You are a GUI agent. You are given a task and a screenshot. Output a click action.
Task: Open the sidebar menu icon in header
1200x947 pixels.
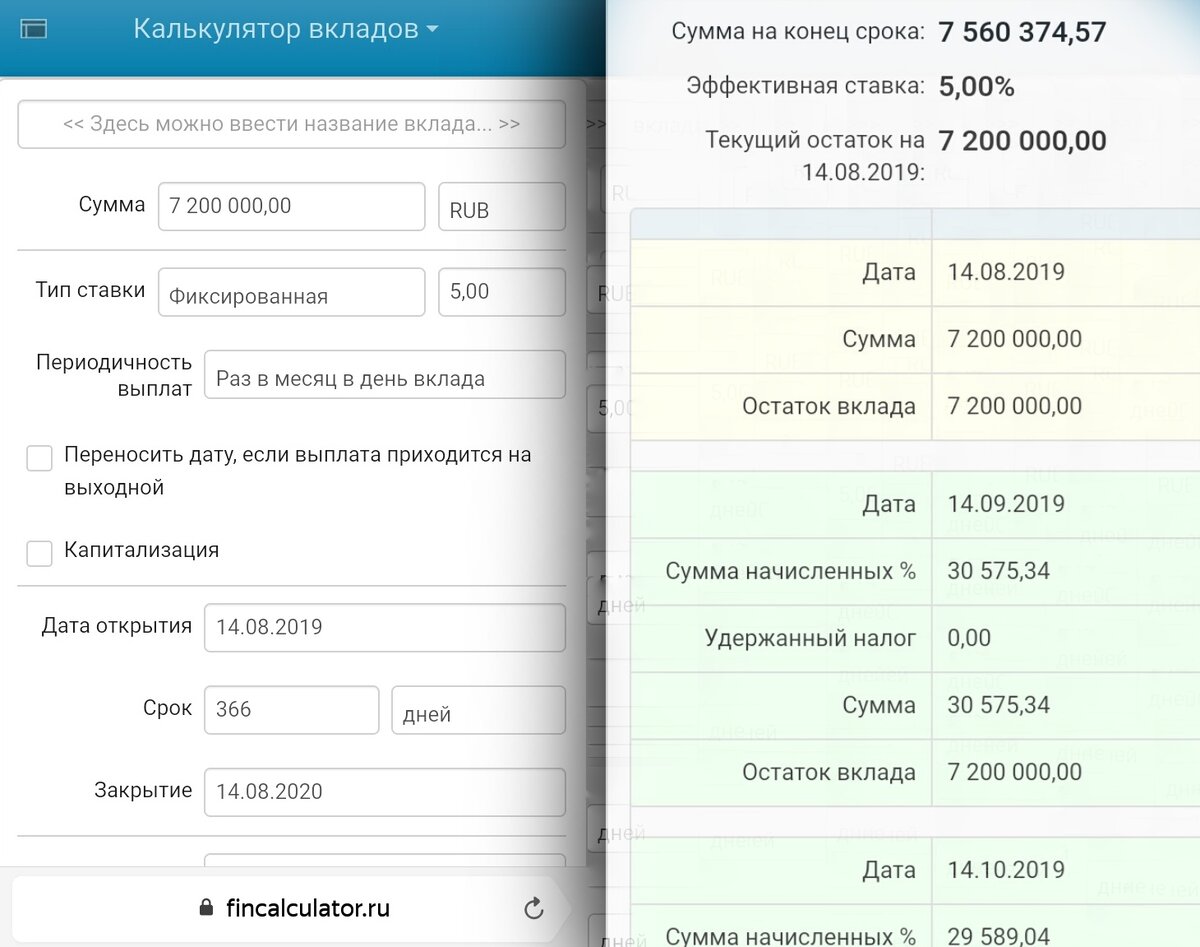(34, 30)
